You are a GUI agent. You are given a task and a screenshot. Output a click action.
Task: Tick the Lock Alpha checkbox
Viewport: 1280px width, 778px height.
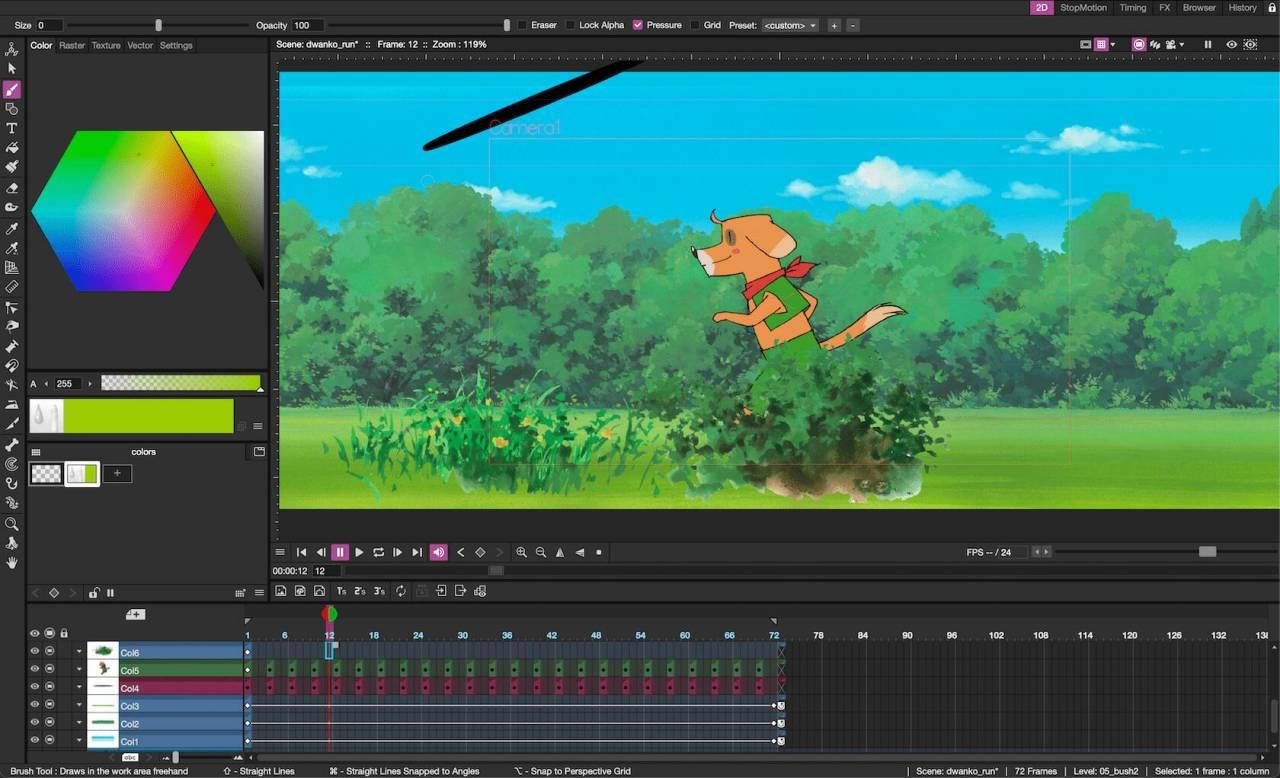click(571, 25)
